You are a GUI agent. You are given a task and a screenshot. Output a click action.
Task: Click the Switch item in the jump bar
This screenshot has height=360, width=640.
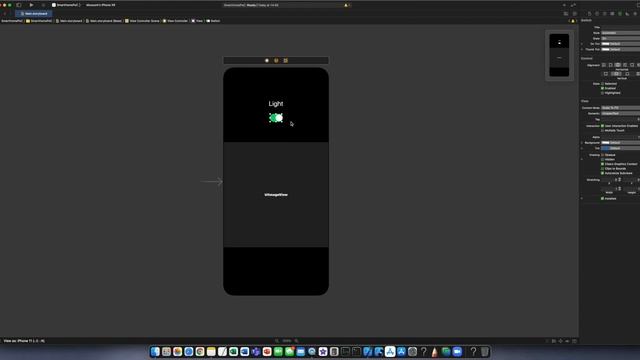(x=213, y=21)
